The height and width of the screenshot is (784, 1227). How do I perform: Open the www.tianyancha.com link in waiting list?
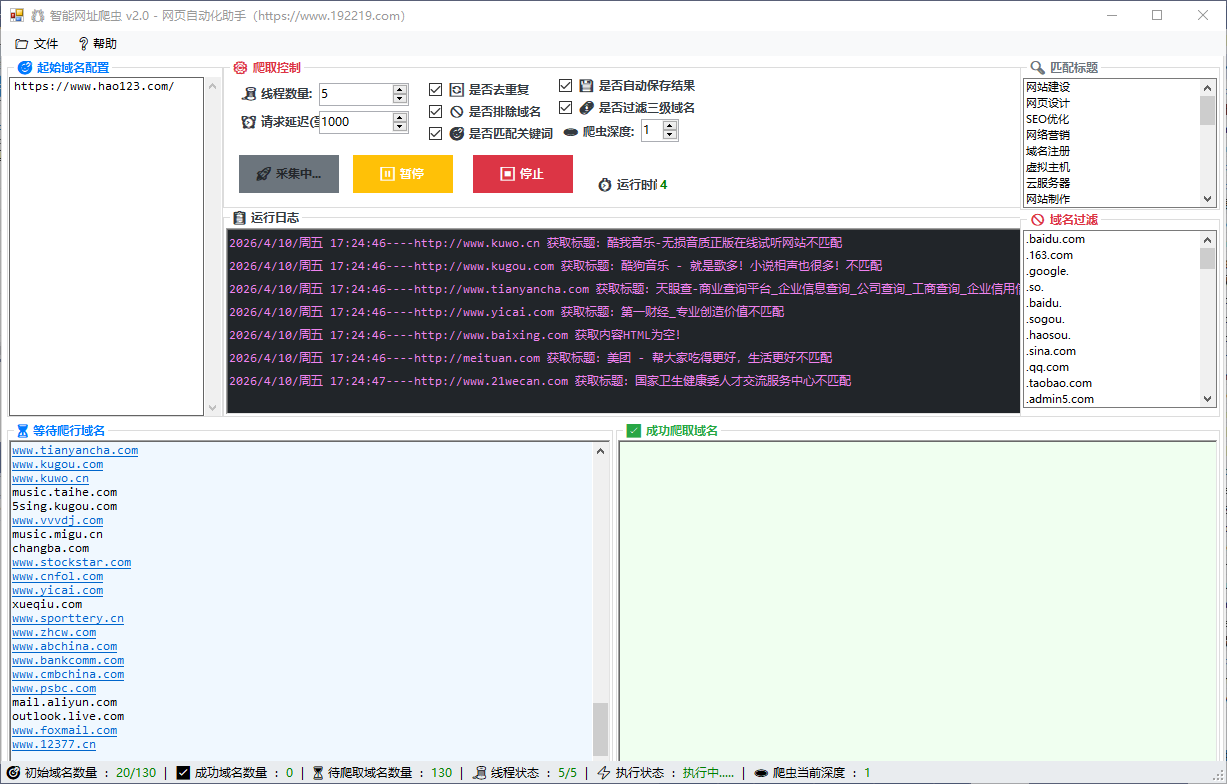[x=74, y=450]
